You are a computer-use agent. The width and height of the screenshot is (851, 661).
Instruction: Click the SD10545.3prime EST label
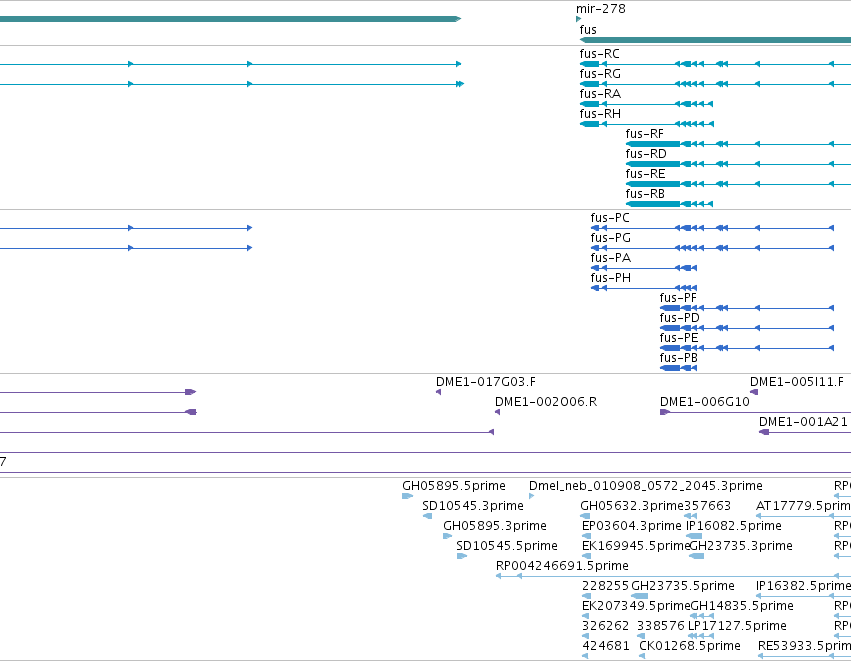click(473, 506)
